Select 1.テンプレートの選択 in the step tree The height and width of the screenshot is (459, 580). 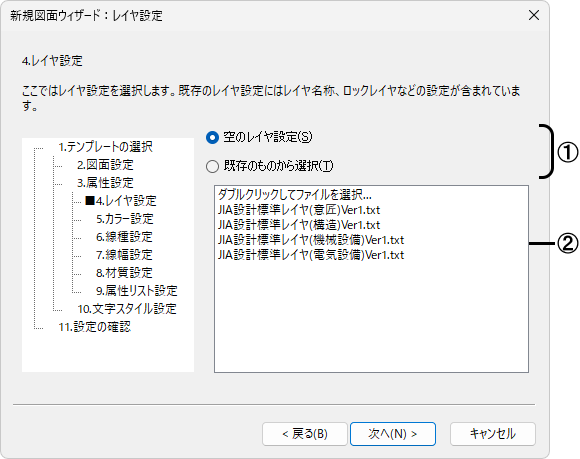105,147
